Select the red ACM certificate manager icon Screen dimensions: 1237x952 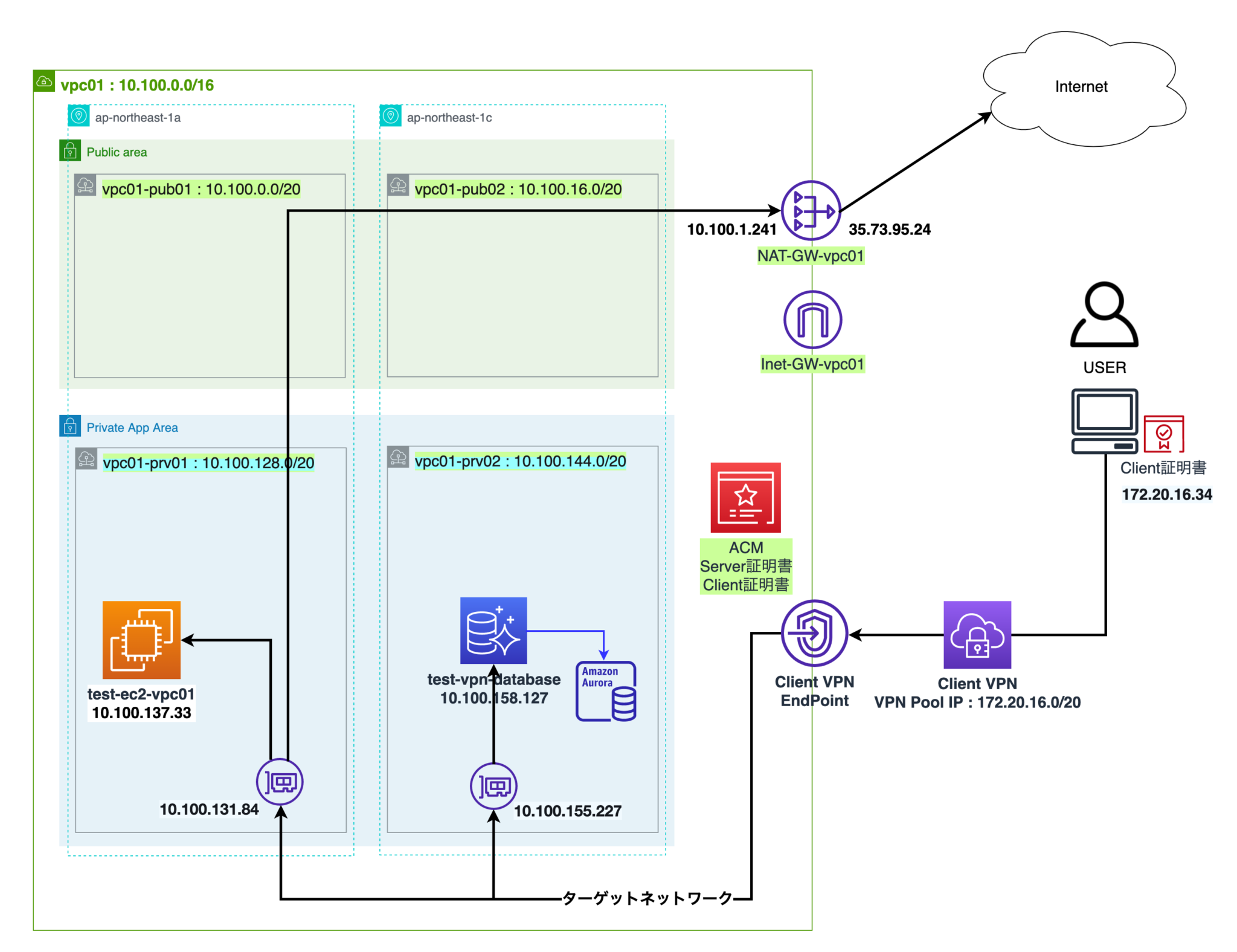(745, 498)
